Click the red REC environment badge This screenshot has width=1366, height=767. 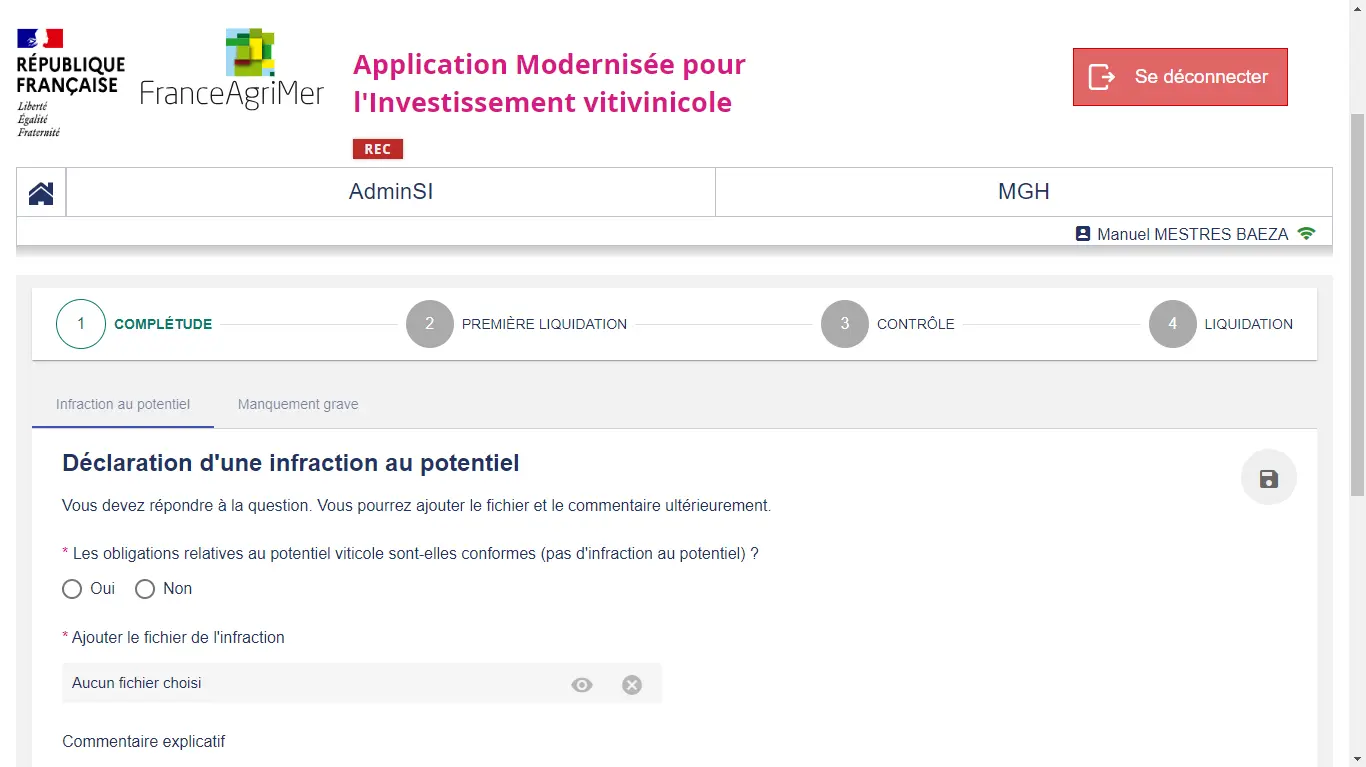tap(378, 149)
